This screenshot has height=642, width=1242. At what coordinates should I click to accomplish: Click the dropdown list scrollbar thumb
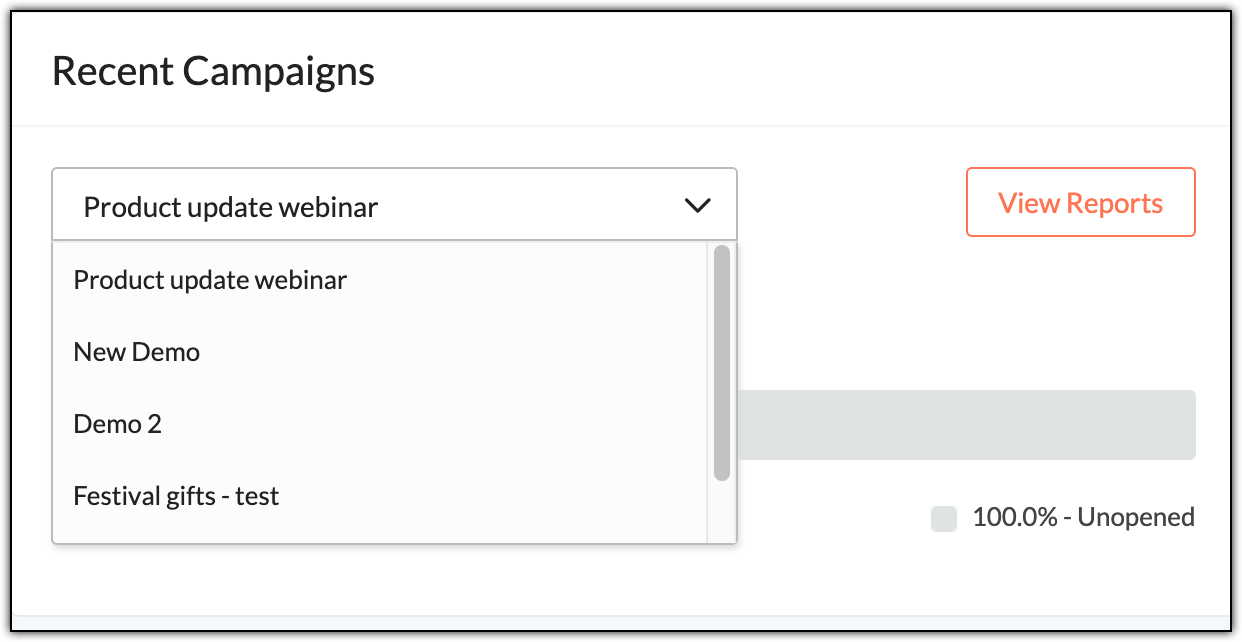[x=722, y=362]
